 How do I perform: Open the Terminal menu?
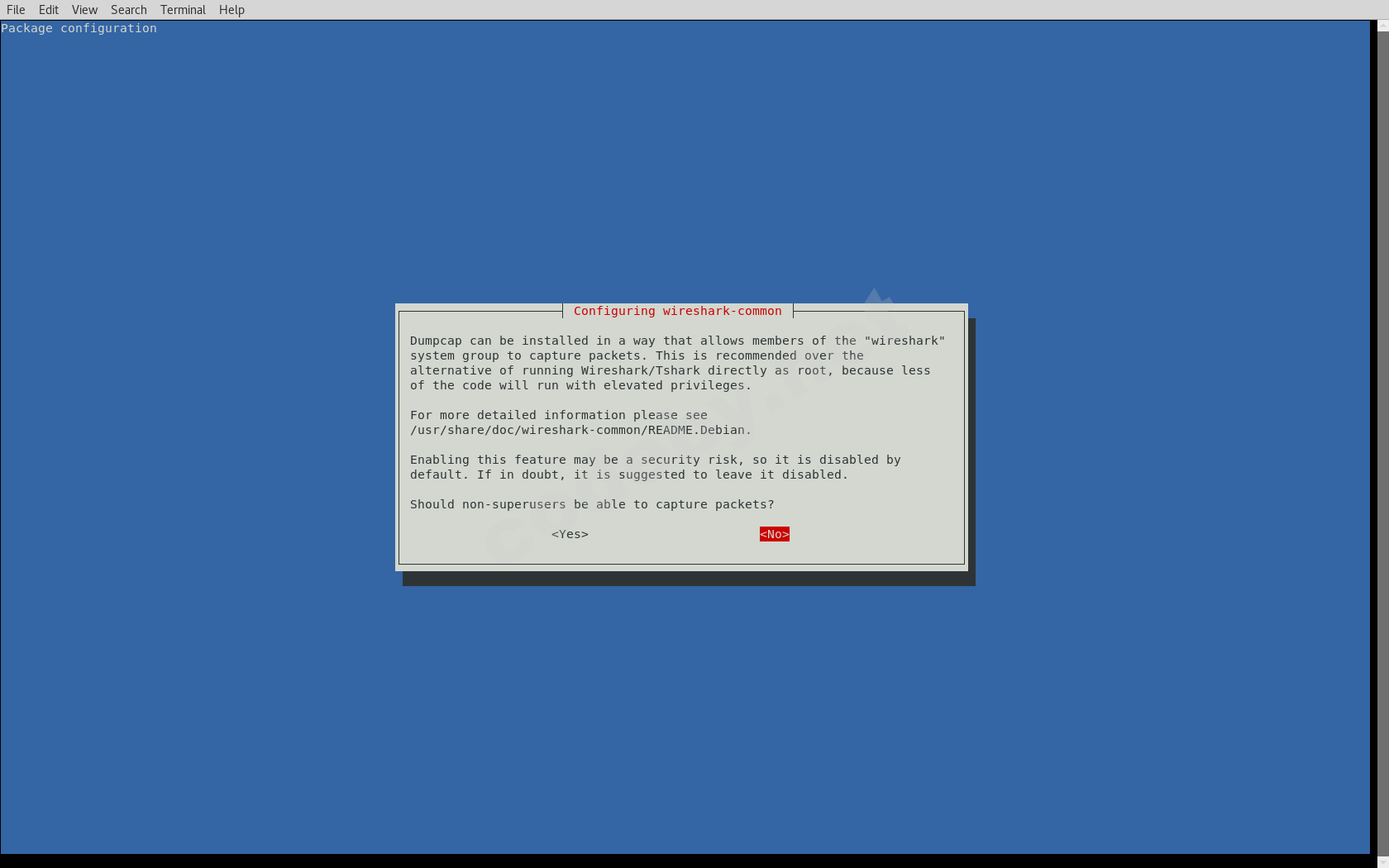182,9
